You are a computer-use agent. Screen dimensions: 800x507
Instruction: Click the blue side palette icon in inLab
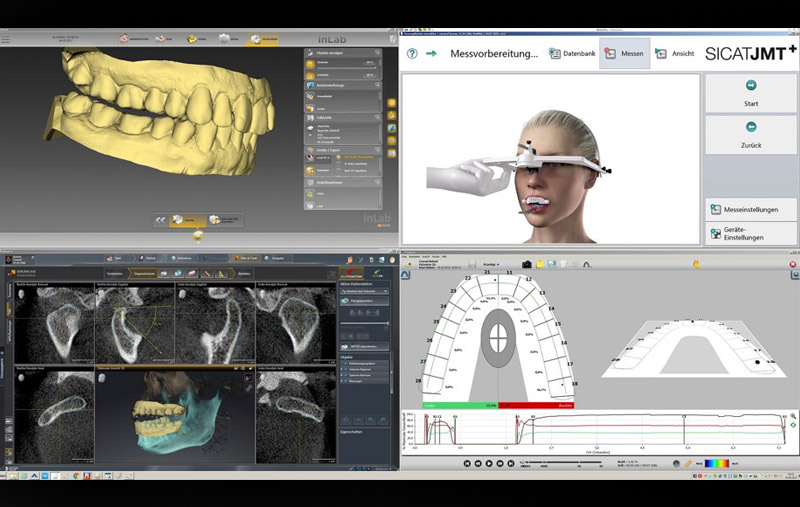pos(391,128)
